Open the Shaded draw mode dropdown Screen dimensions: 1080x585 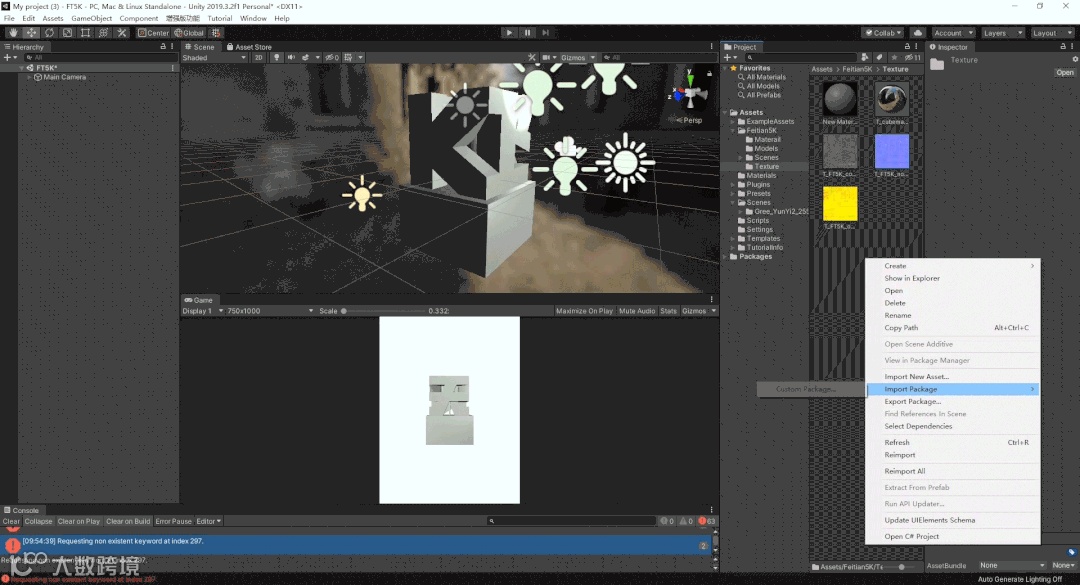214,57
